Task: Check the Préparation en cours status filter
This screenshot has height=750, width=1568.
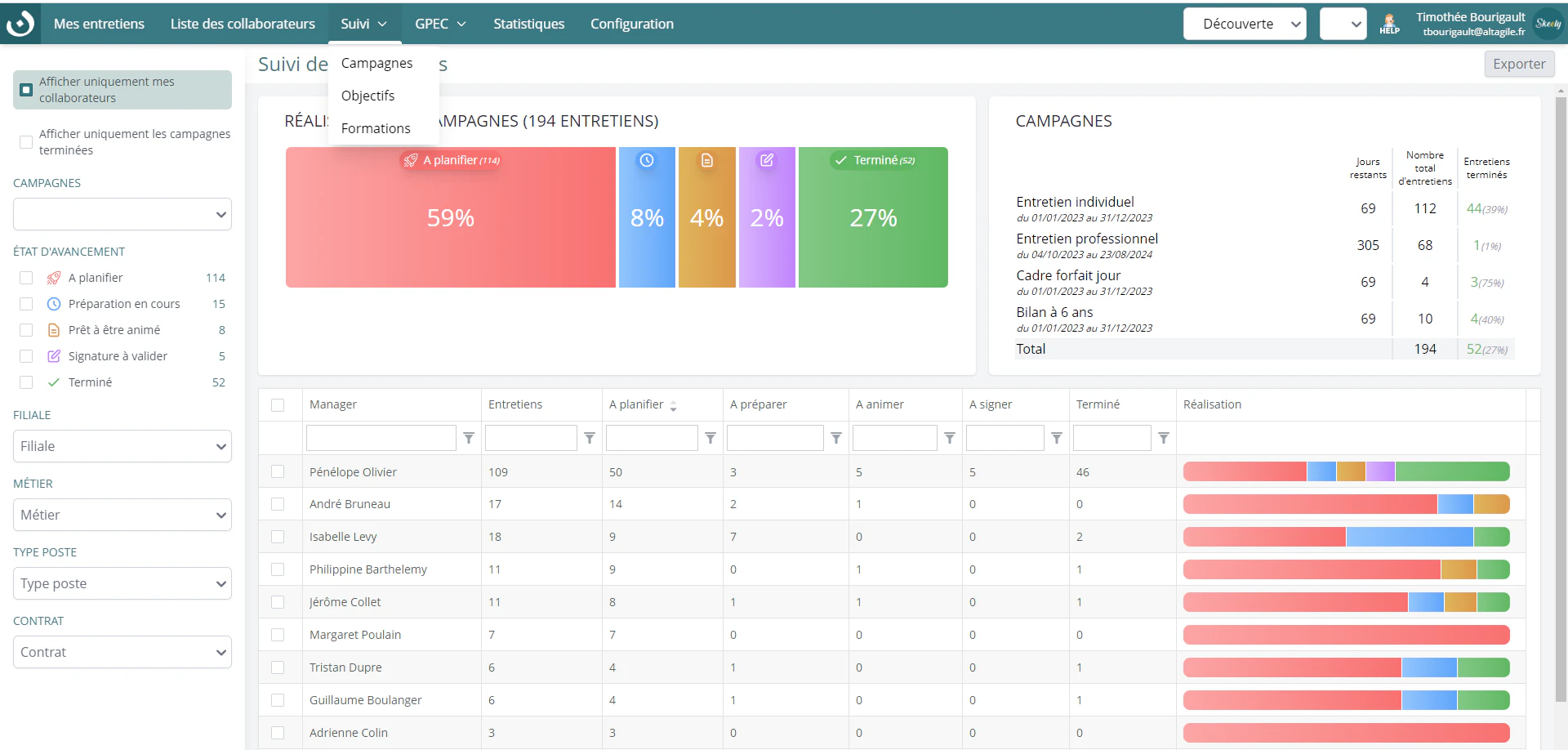Action: click(26, 304)
